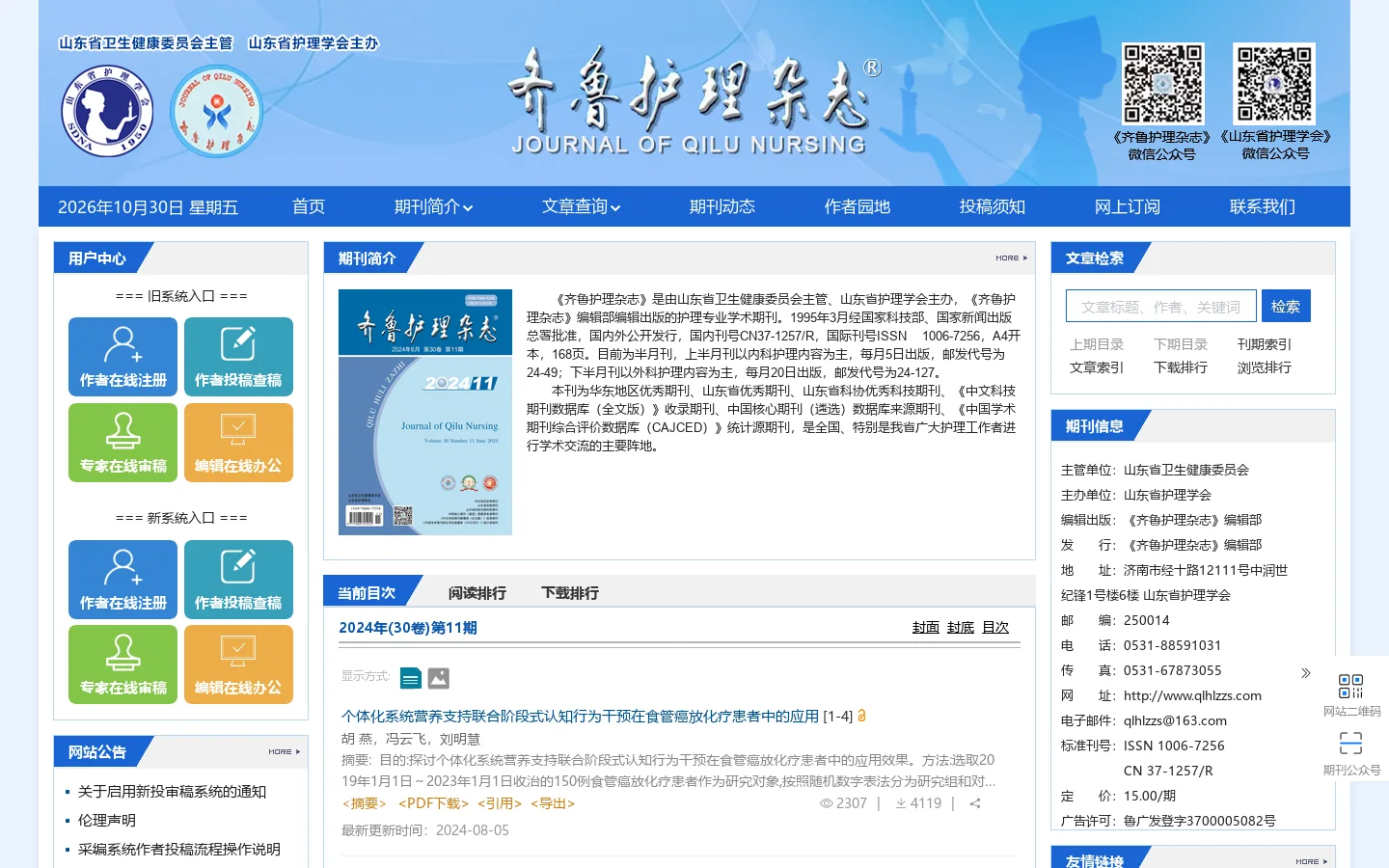Open old system 作者在线注册 tile

123,357
